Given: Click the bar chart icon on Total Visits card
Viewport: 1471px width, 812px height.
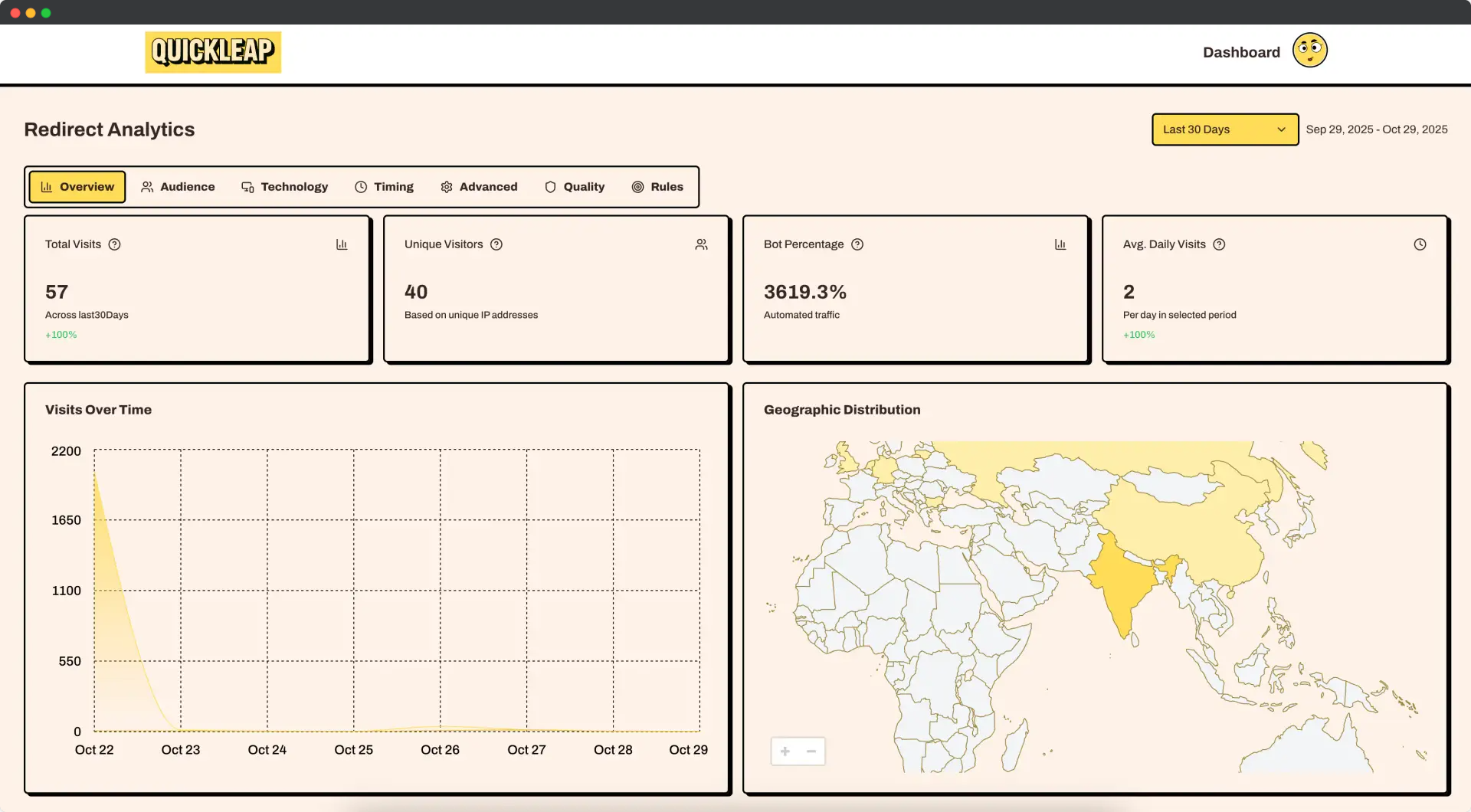Looking at the screenshot, I should point(342,244).
